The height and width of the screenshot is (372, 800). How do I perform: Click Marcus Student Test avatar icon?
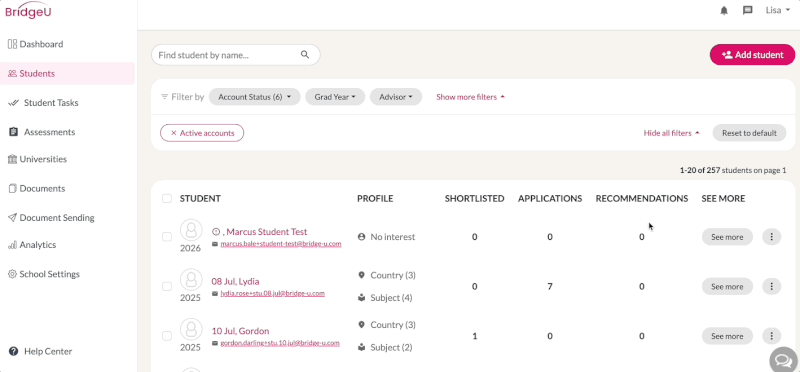click(191, 231)
